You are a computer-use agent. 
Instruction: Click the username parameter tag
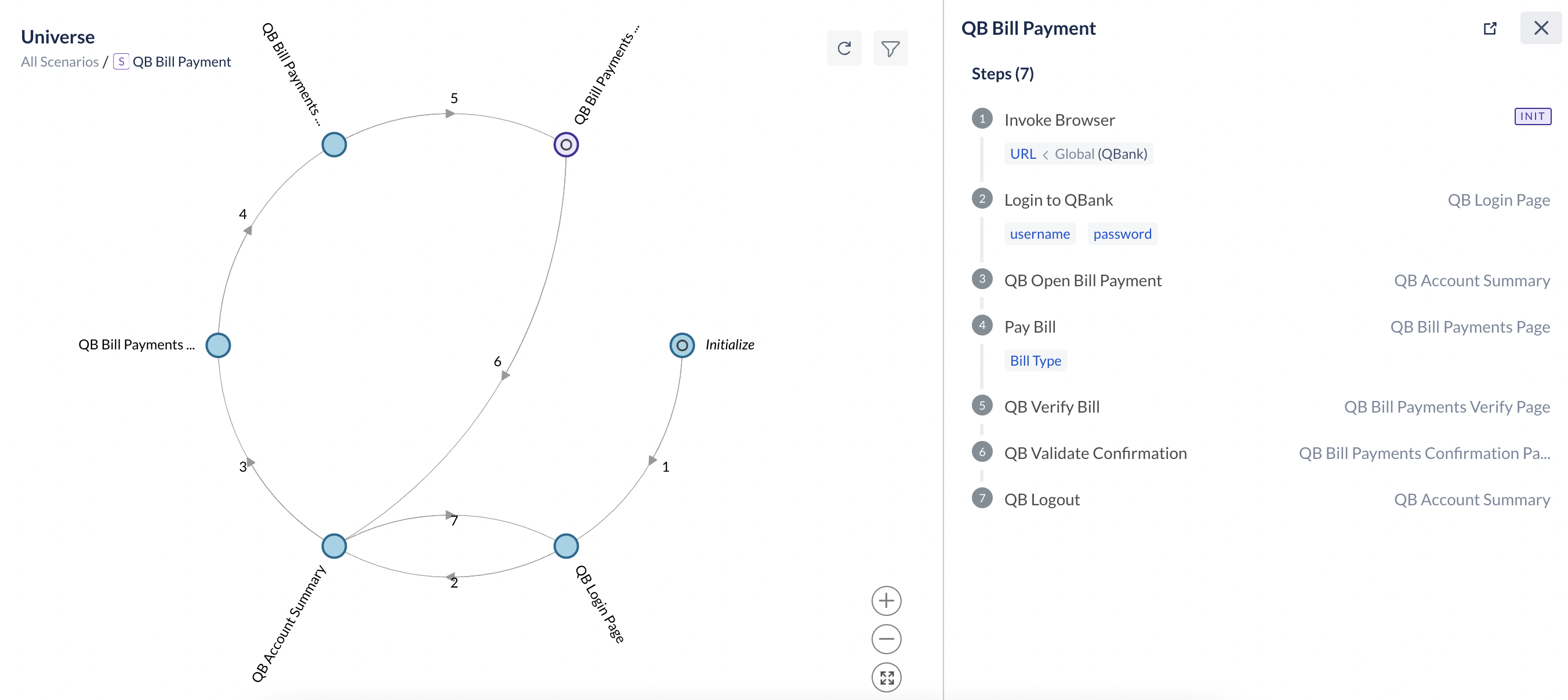click(1040, 234)
